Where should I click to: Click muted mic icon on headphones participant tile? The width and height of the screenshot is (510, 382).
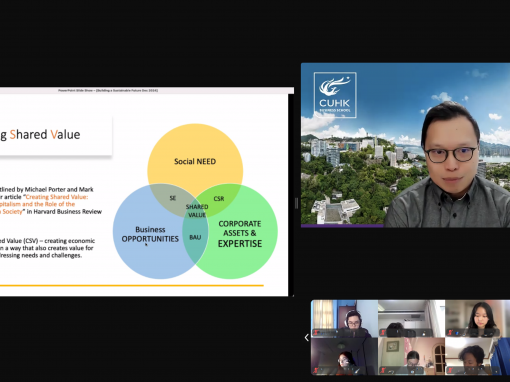pos(316,332)
